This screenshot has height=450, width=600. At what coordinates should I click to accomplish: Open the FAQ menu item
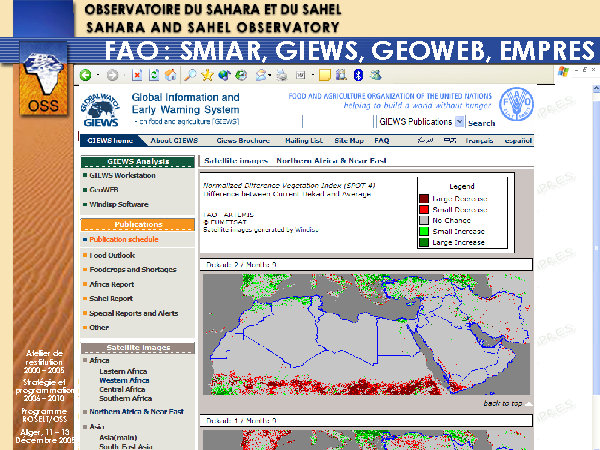pos(382,141)
